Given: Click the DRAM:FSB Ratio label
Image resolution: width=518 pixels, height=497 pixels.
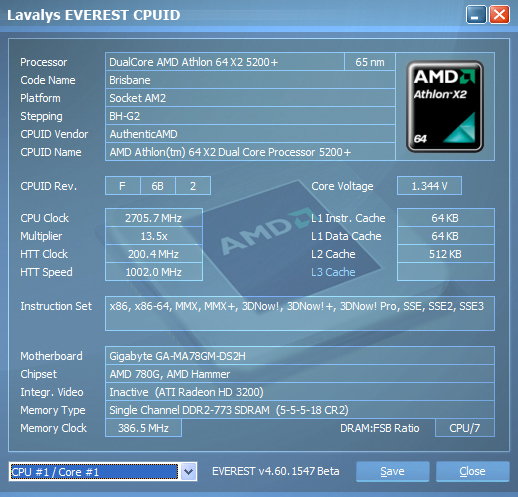Looking at the screenshot, I should 380,428.
